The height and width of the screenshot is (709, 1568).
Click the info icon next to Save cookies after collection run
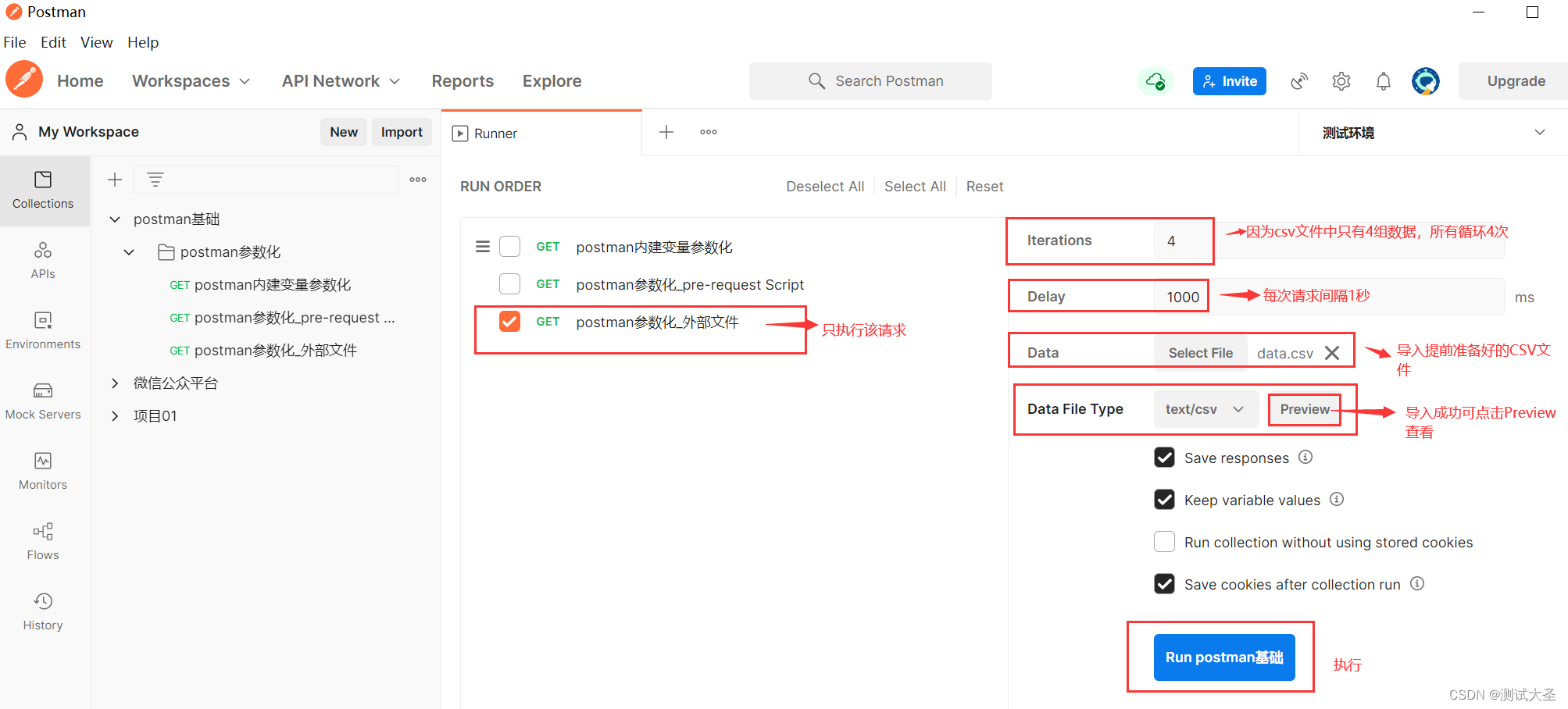point(1417,583)
